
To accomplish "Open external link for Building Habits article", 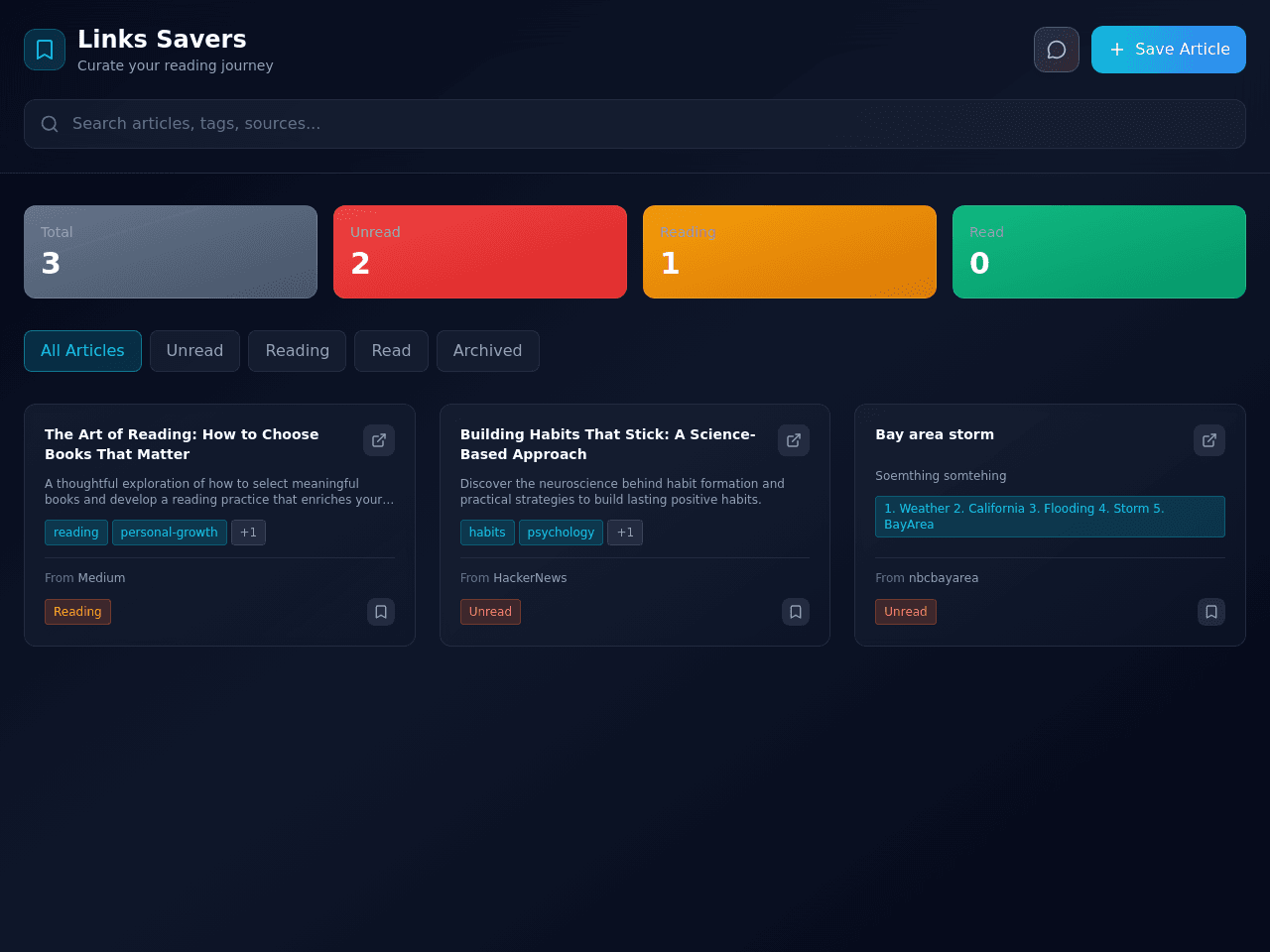I will tap(794, 440).
